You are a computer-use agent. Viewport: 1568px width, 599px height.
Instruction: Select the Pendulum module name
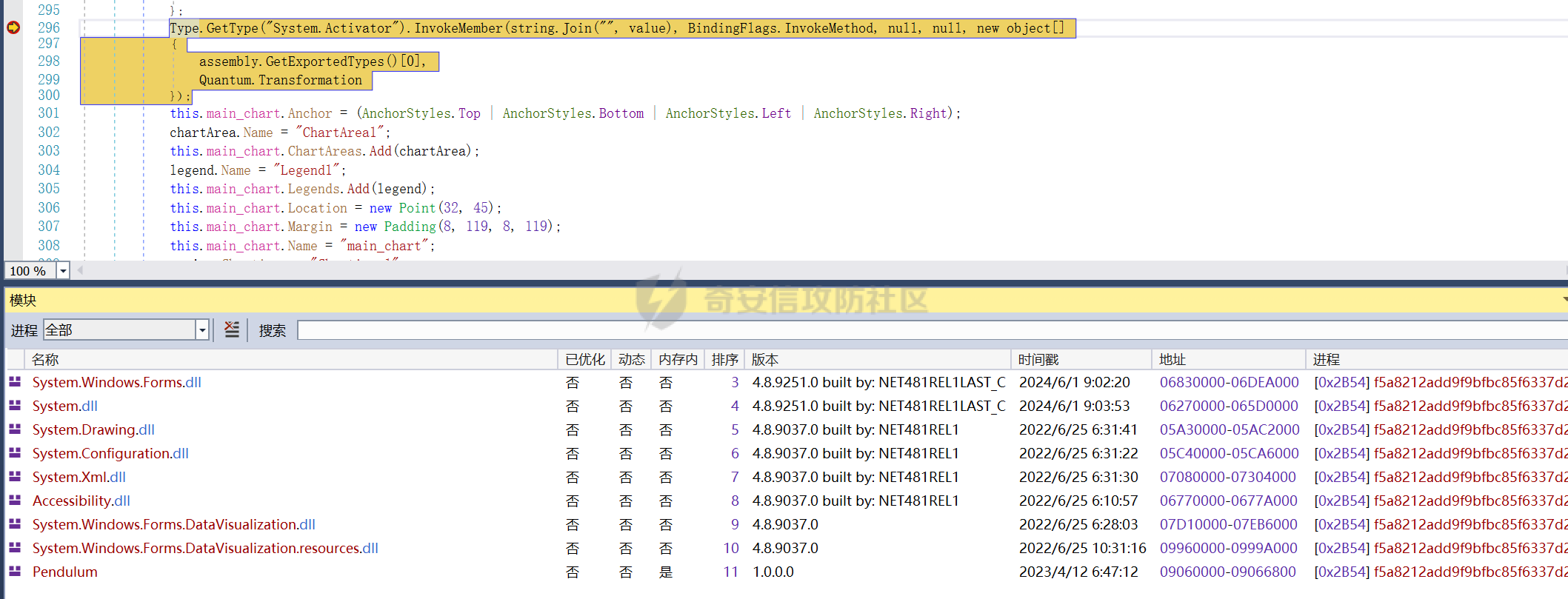[65, 572]
